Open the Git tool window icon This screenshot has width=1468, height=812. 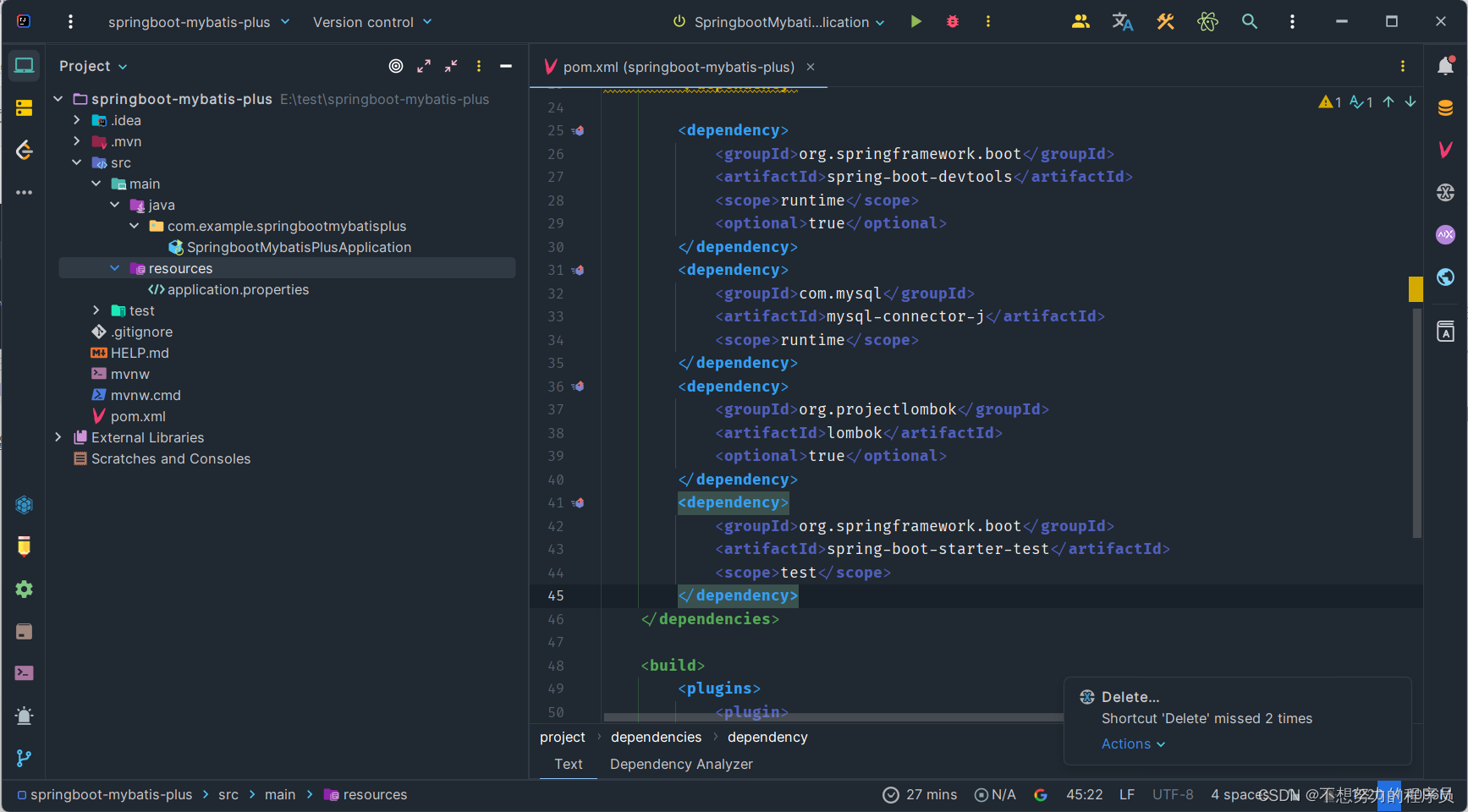(x=24, y=758)
